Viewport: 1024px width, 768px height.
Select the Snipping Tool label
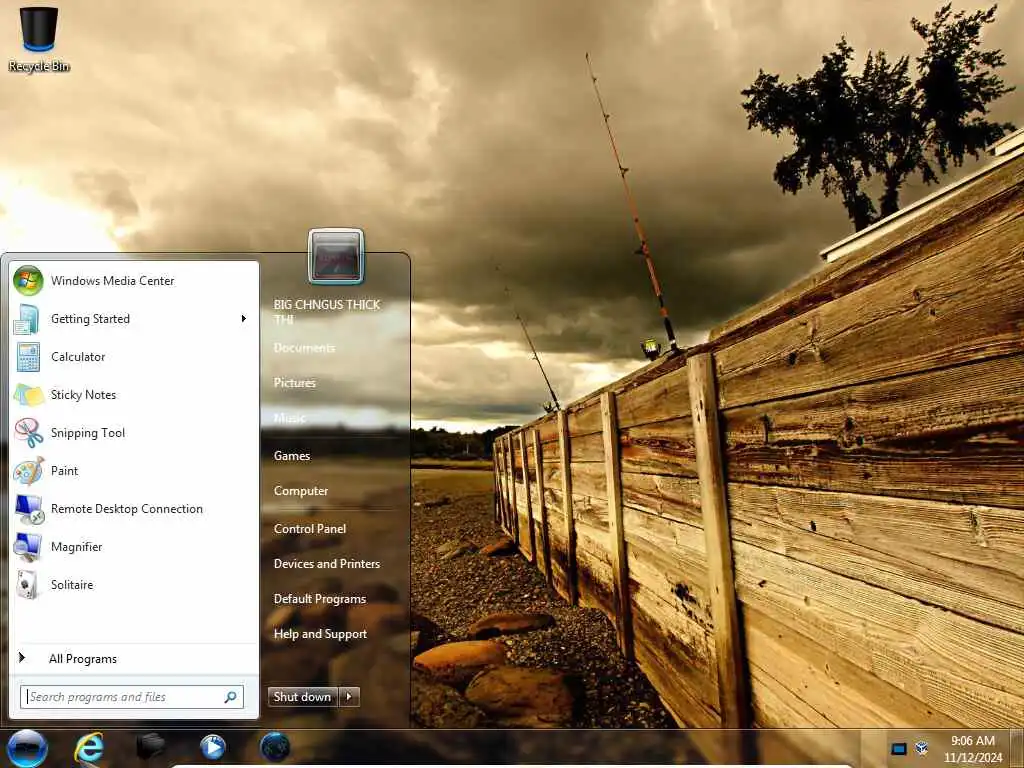(88, 433)
